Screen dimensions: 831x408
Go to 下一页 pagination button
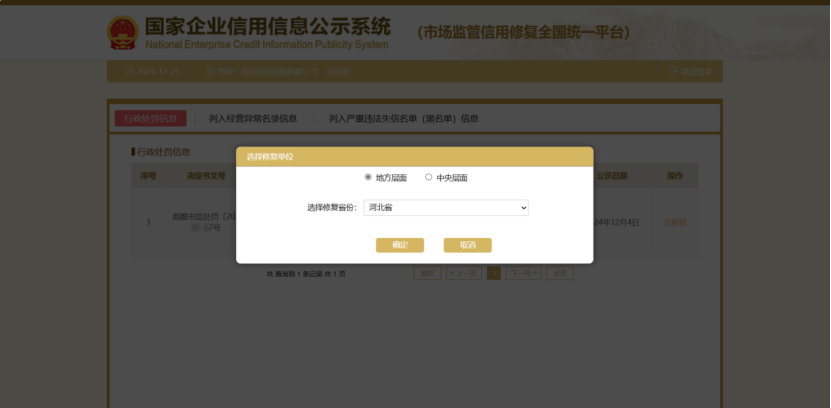(523, 273)
